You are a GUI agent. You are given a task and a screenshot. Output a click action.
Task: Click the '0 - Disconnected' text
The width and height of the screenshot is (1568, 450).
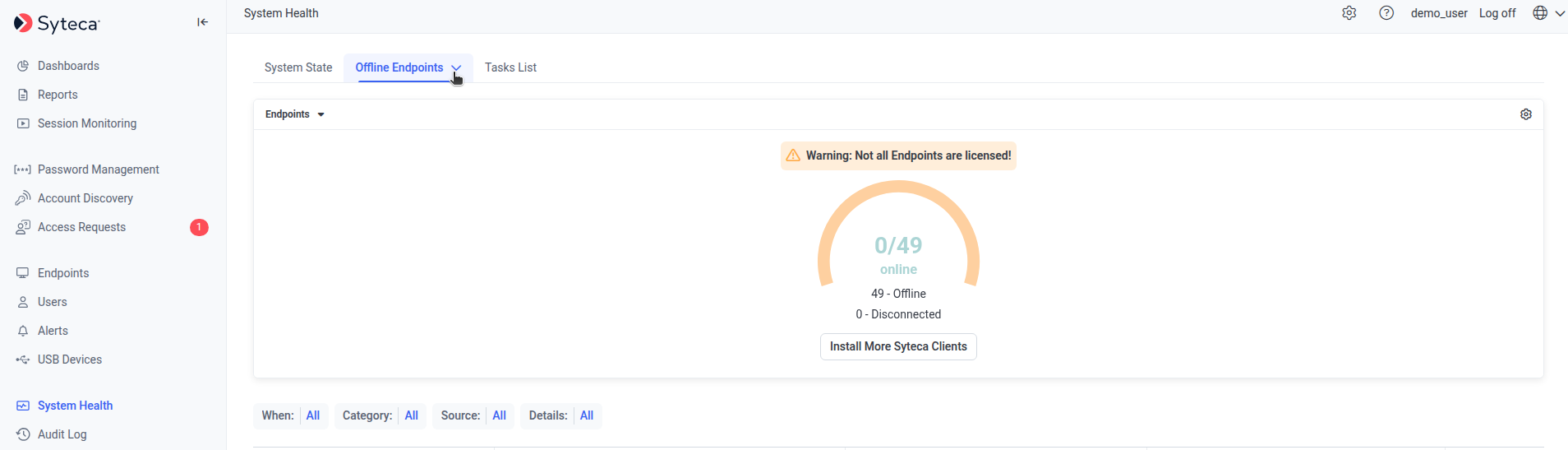(x=898, y=314)
